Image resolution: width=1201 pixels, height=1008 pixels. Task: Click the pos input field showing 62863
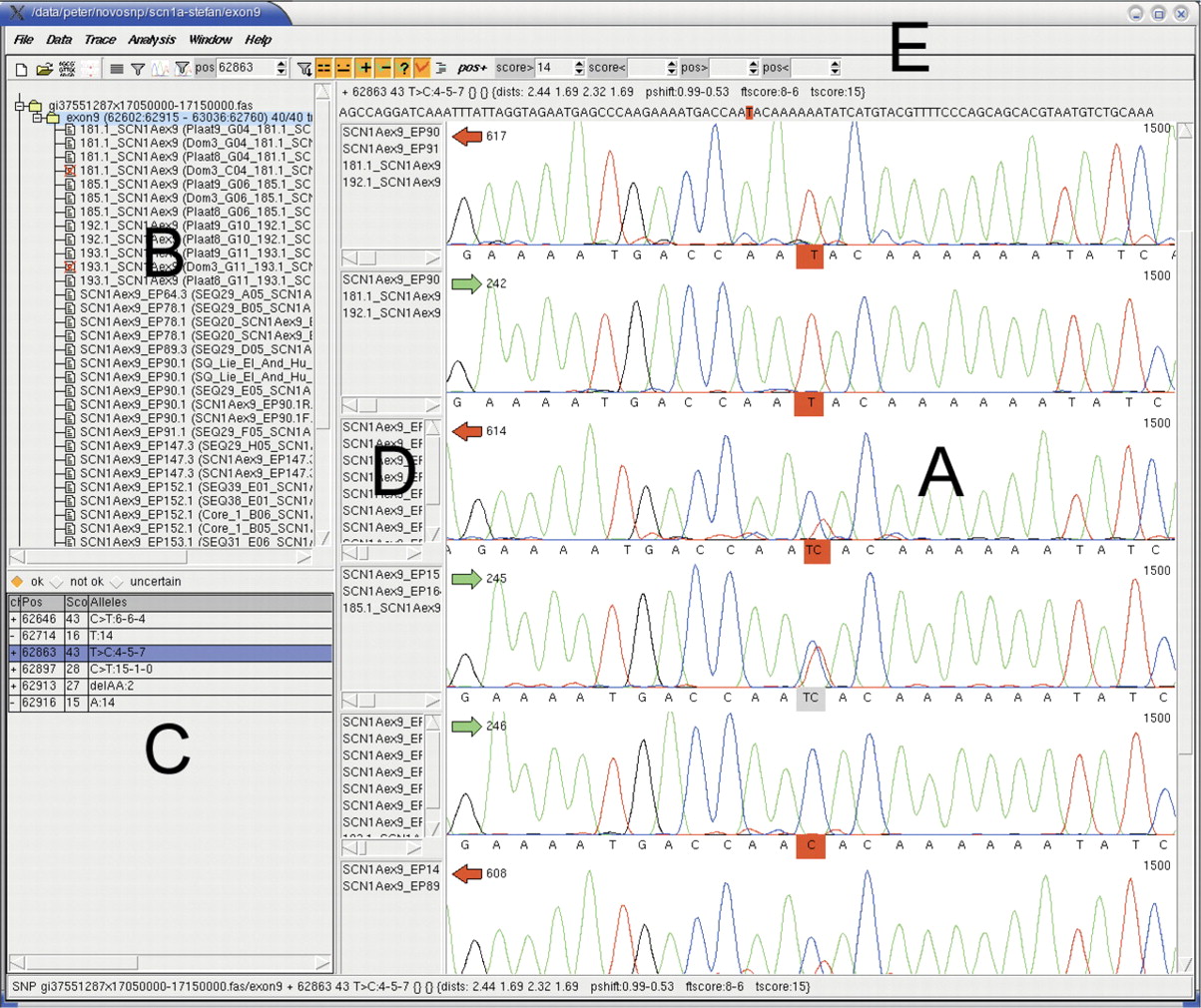tap(245, 68)
